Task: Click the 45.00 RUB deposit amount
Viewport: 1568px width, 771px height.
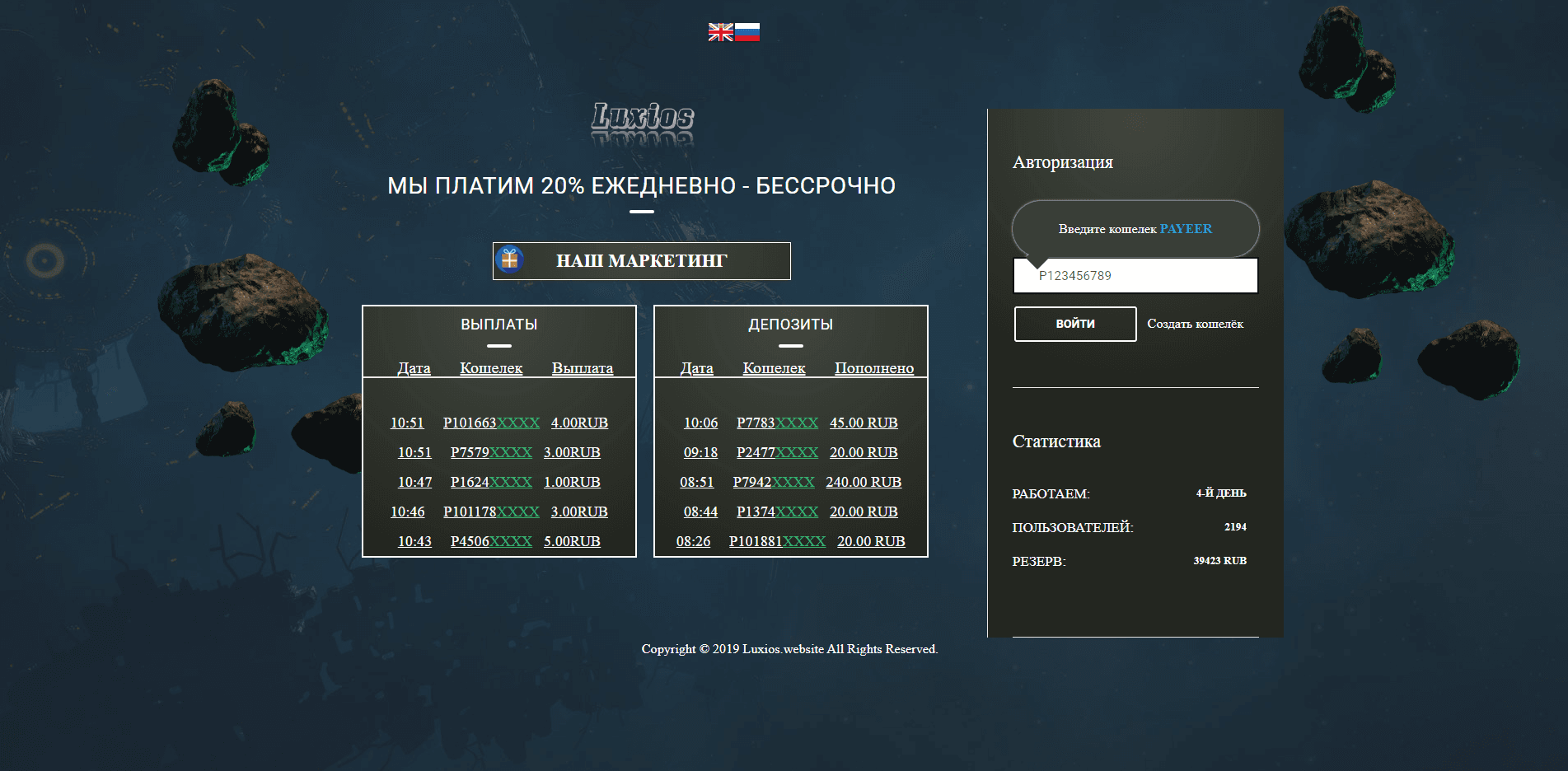Action: 863,423
